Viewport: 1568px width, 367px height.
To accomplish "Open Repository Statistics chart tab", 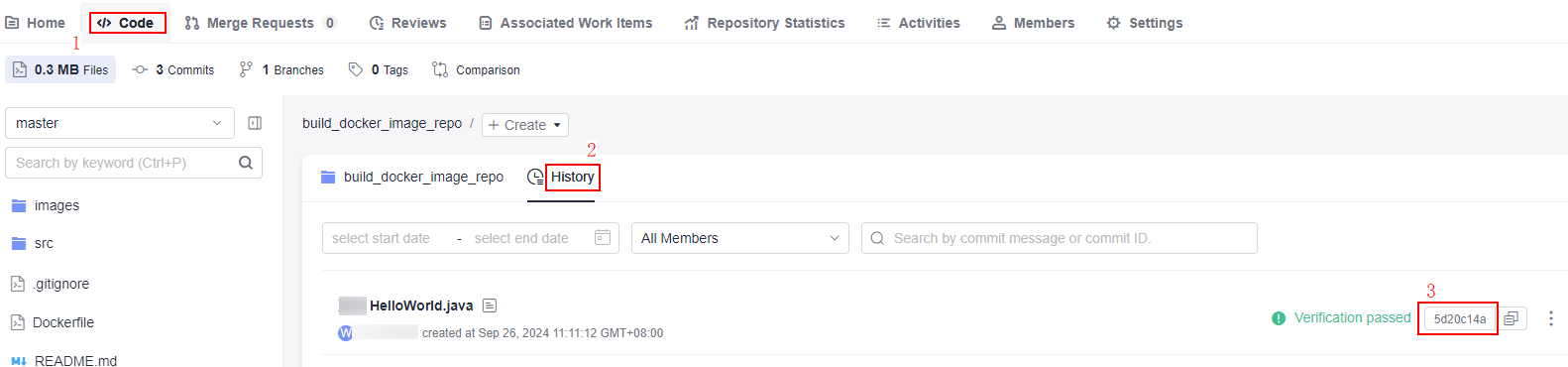I will point(764,23).
